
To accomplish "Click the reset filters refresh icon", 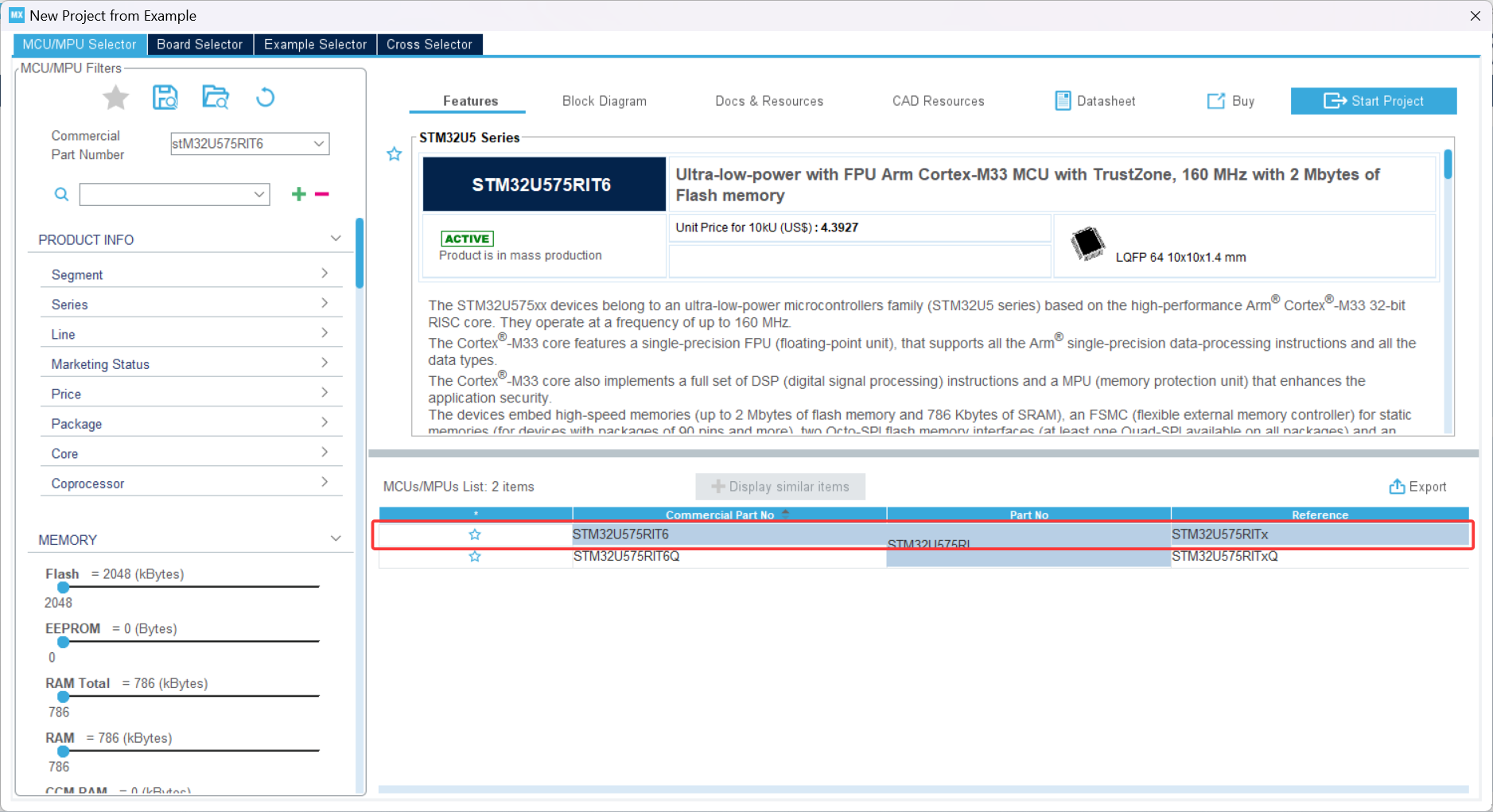I will click(265, 98).
